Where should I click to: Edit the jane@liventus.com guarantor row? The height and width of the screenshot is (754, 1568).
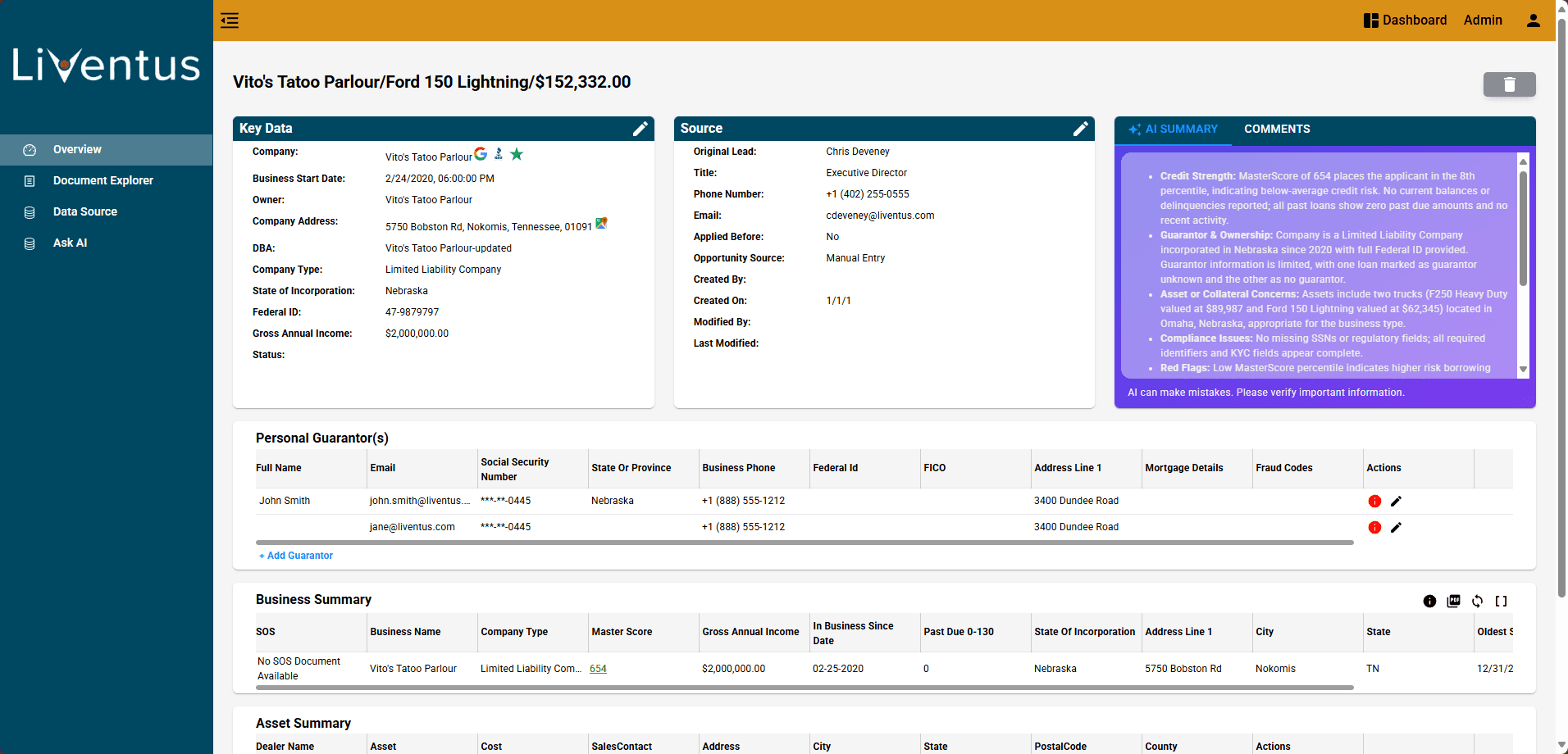1396,528
